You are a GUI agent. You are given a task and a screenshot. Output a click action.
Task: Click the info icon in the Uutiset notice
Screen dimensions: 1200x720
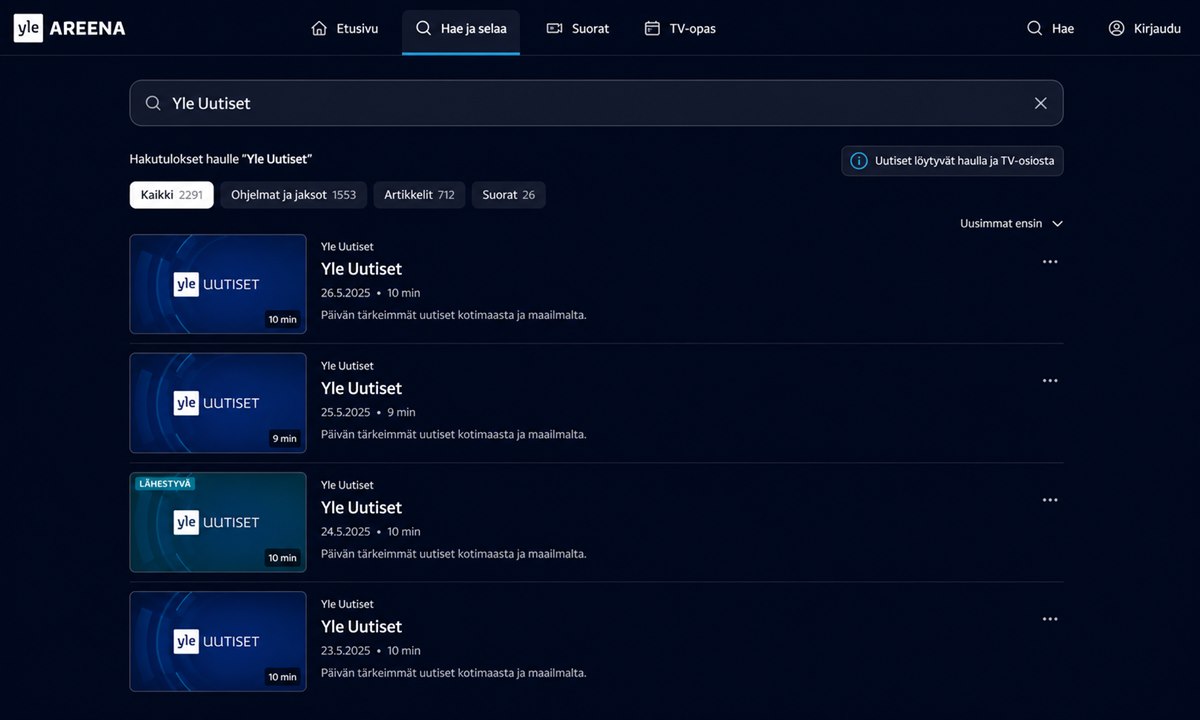point(858,161)
